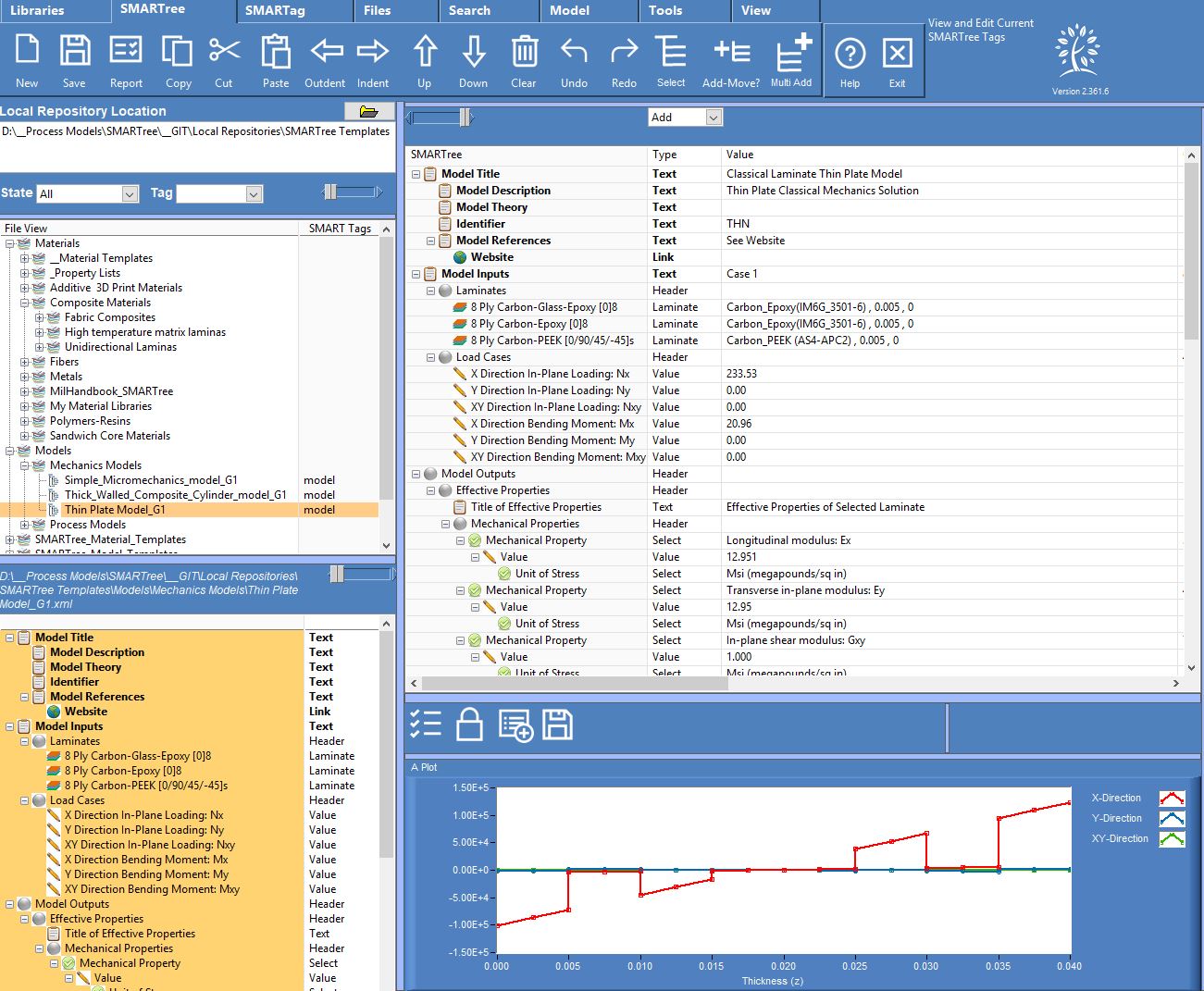Select Thick_Walled_Composite_Cylinder_model_G1 file
The image size is (1204, 991).
tap(175, 495)
